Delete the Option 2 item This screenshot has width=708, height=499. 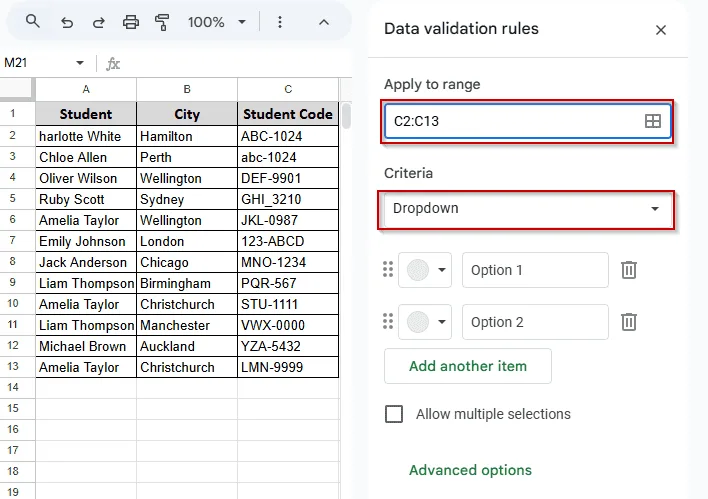tap(629, 322)
